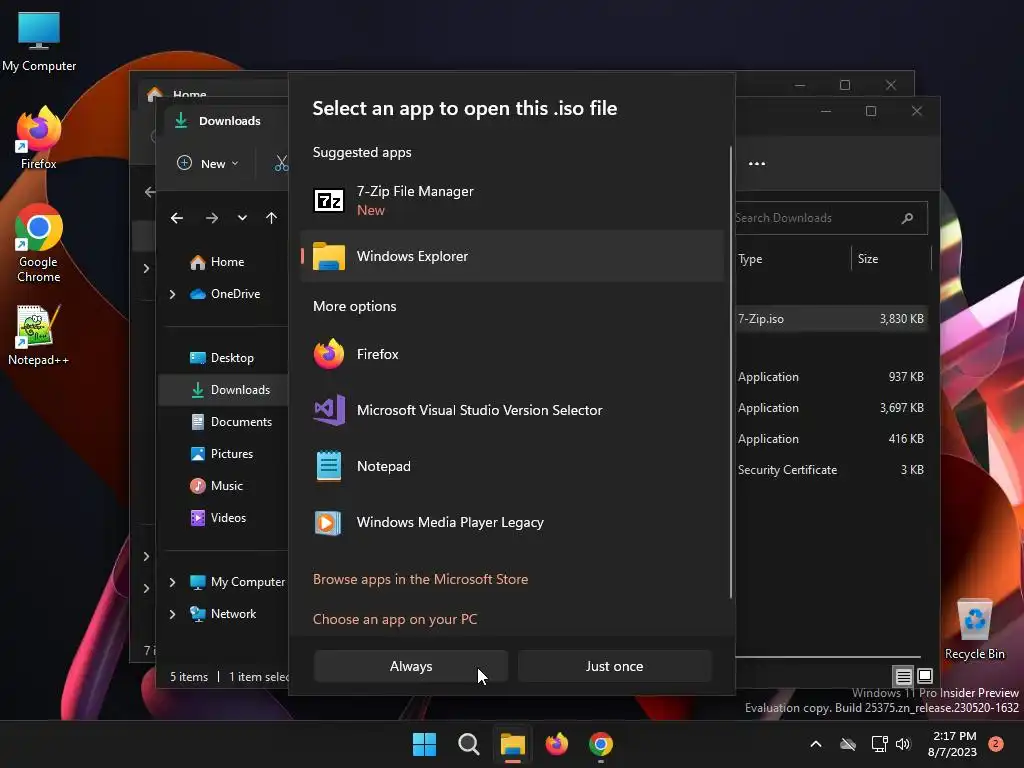Select the 7-Zip.iso file row

click(831, 319)
